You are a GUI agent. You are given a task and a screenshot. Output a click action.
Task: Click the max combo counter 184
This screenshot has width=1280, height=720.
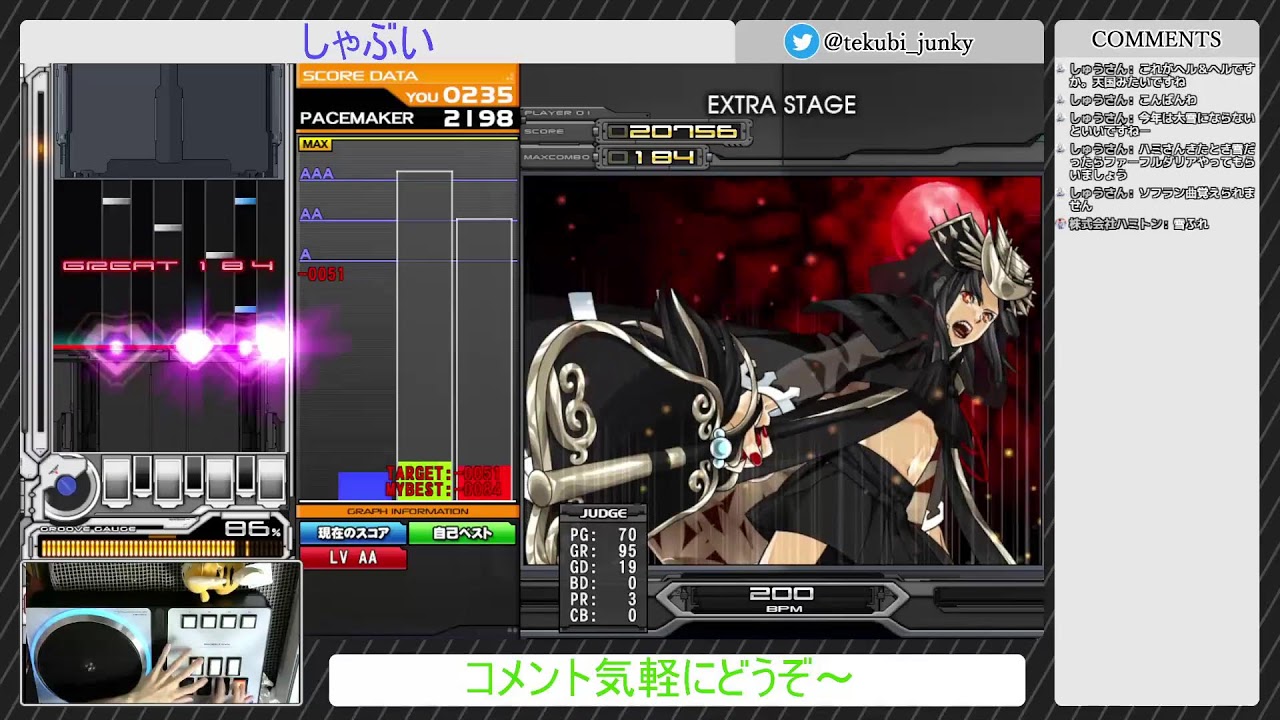(x=652, y=157)
